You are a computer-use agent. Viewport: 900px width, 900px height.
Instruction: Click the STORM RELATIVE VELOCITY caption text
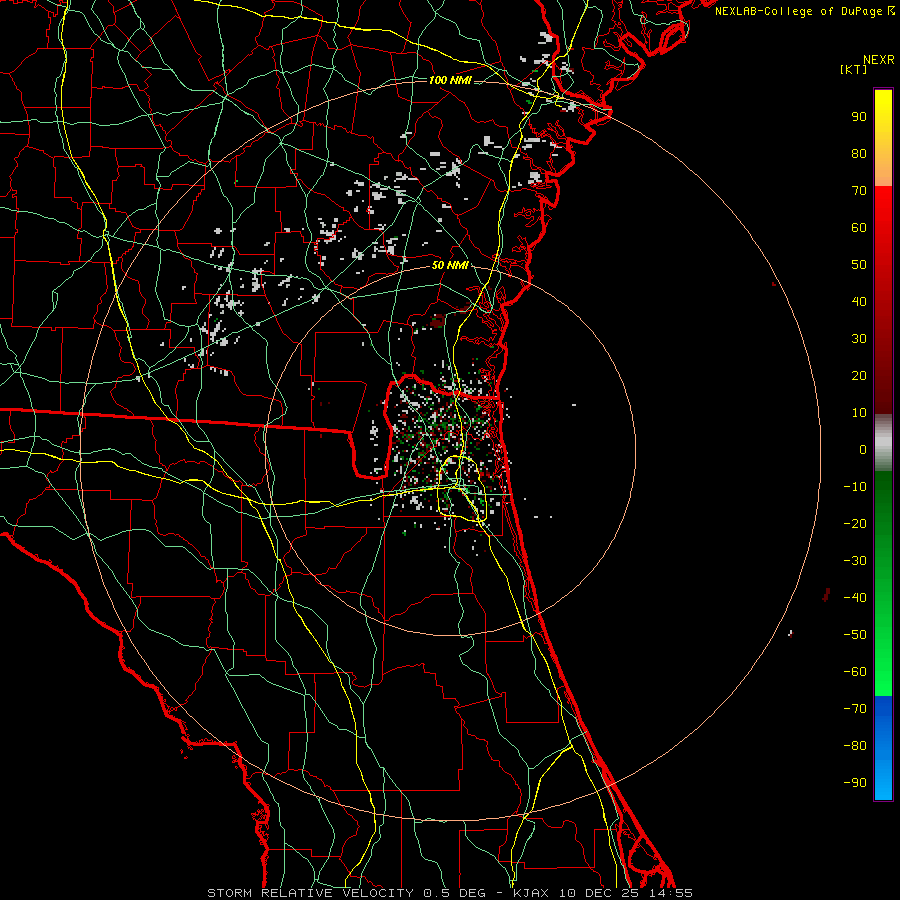click(x=310, y=893)
